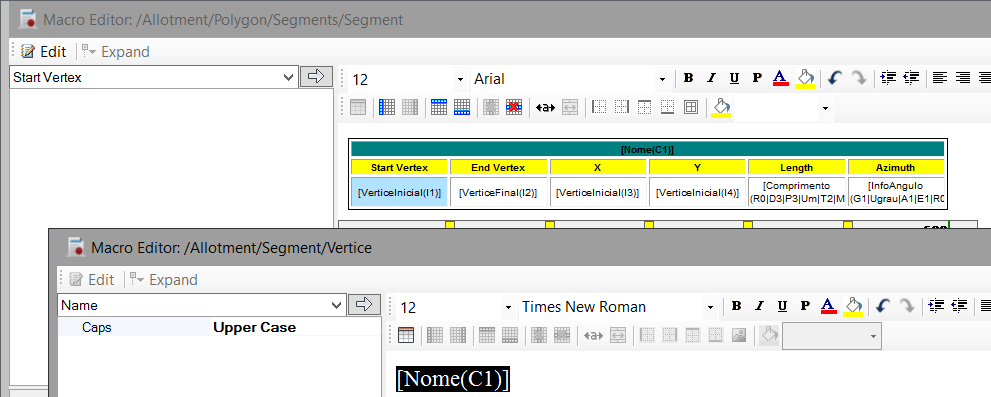The width and height of the screenshot is (991, 397).
Task: Select the Length header cell
Action: 796,168
